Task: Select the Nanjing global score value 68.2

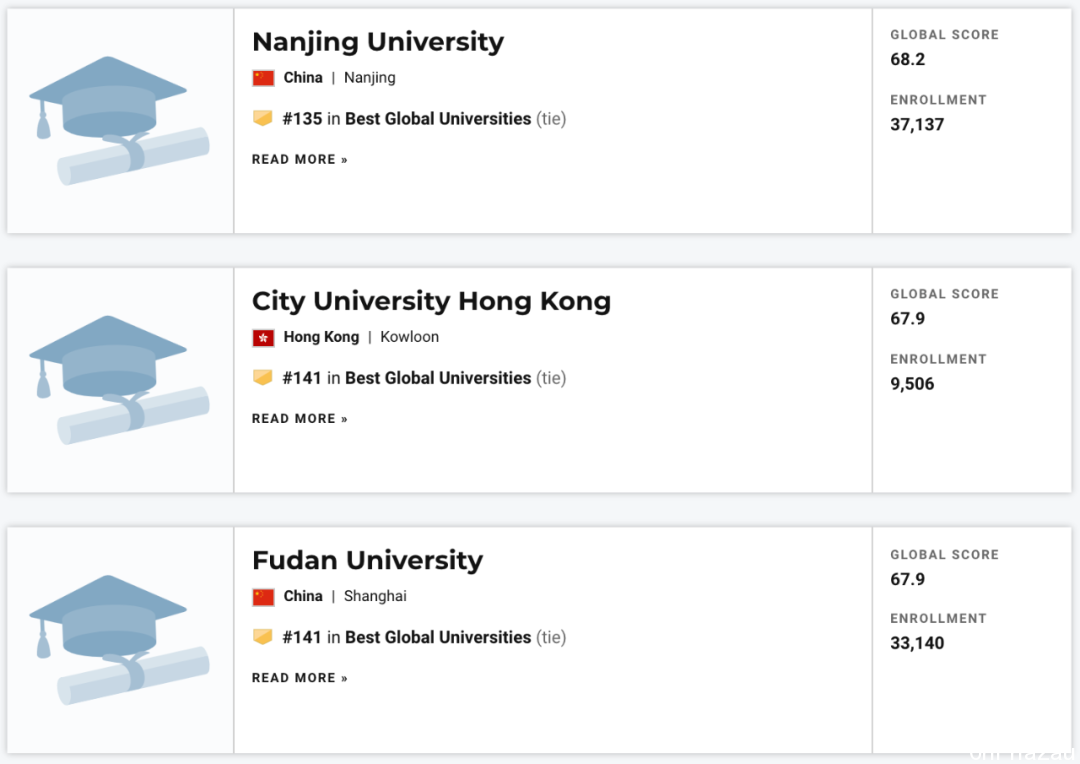Action: 908,59
